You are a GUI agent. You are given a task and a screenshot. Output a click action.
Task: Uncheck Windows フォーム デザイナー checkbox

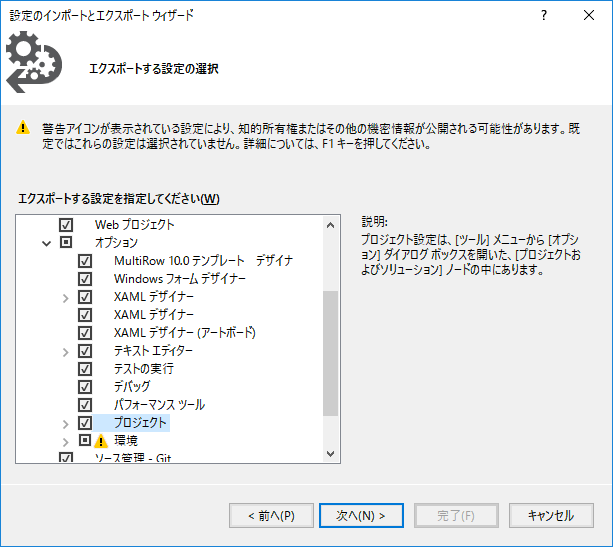[x=85, y=279]
